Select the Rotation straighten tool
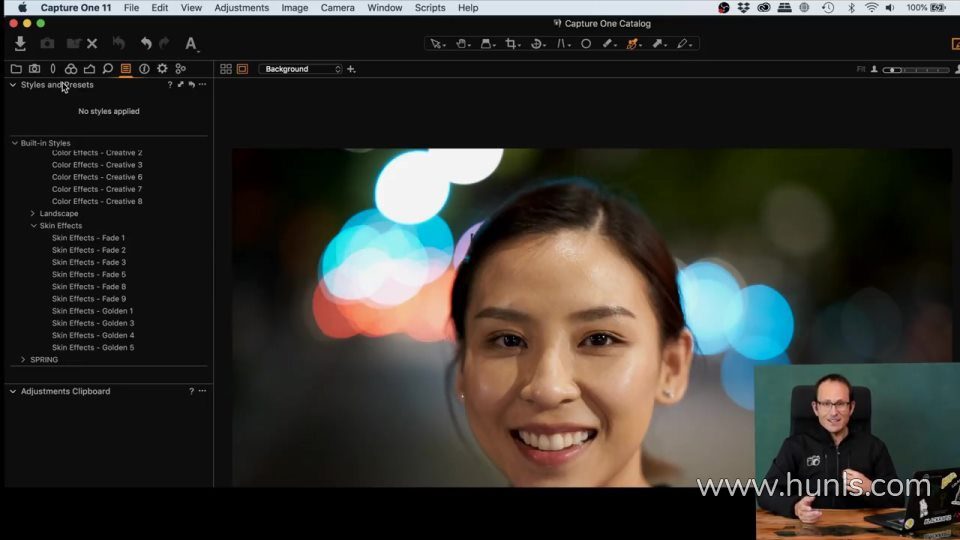 click(x=538, y=44)
